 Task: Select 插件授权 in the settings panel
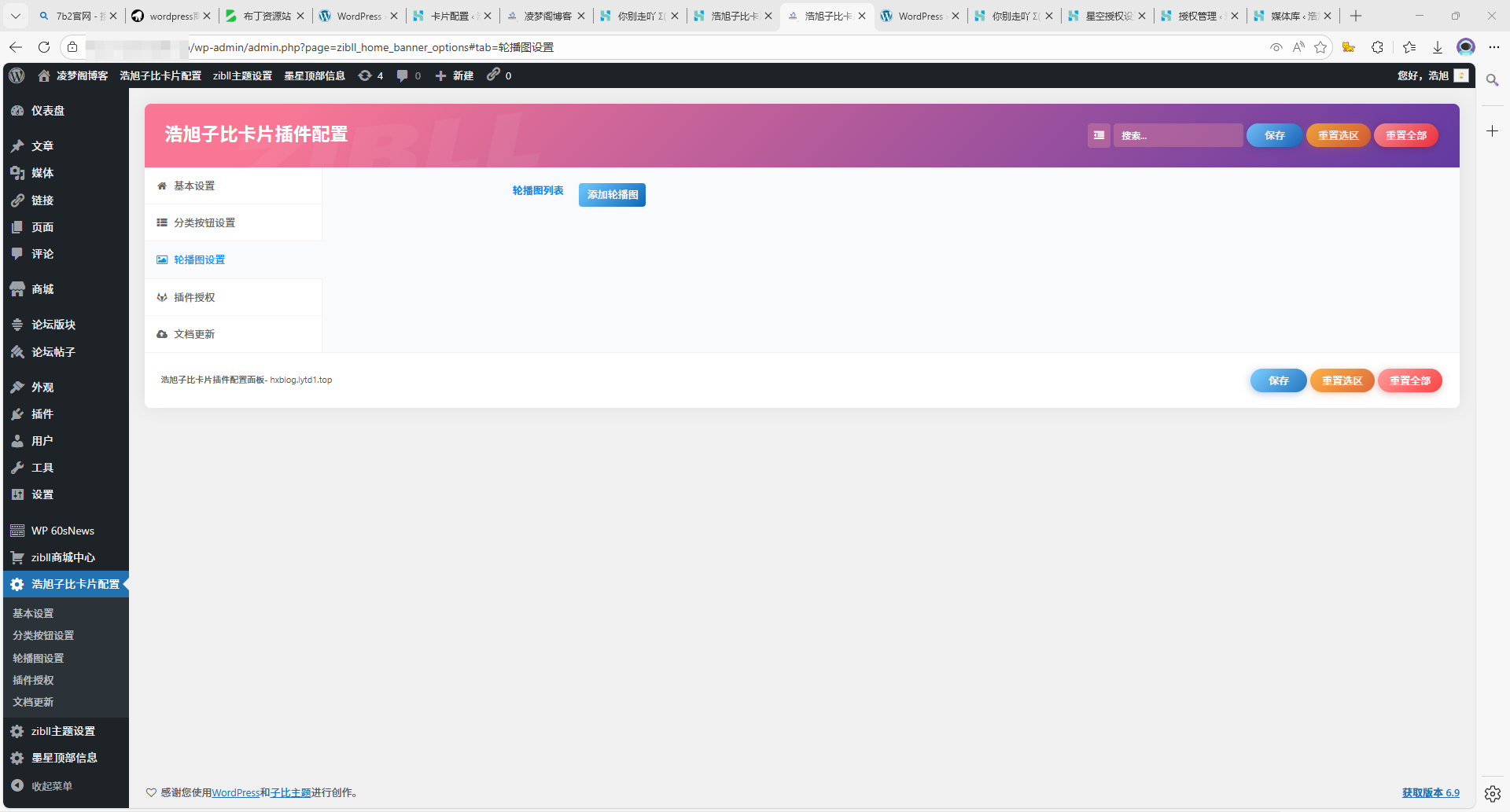[194, 298]
